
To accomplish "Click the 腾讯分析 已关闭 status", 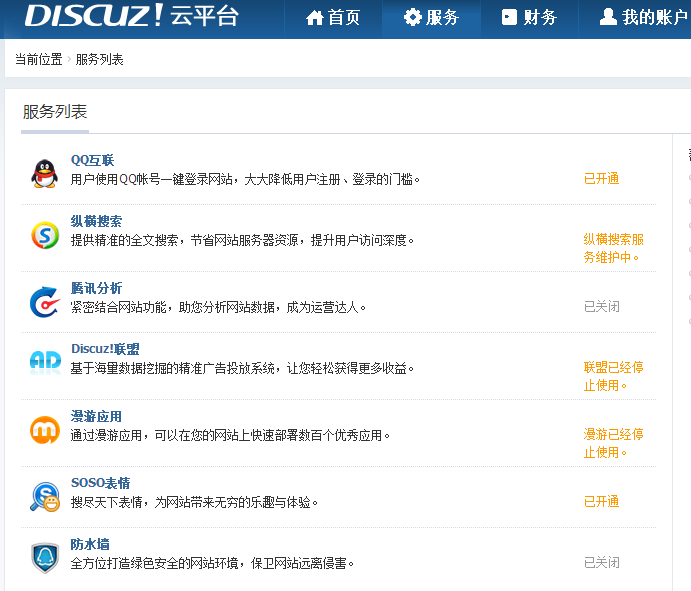I will [602, 306].
